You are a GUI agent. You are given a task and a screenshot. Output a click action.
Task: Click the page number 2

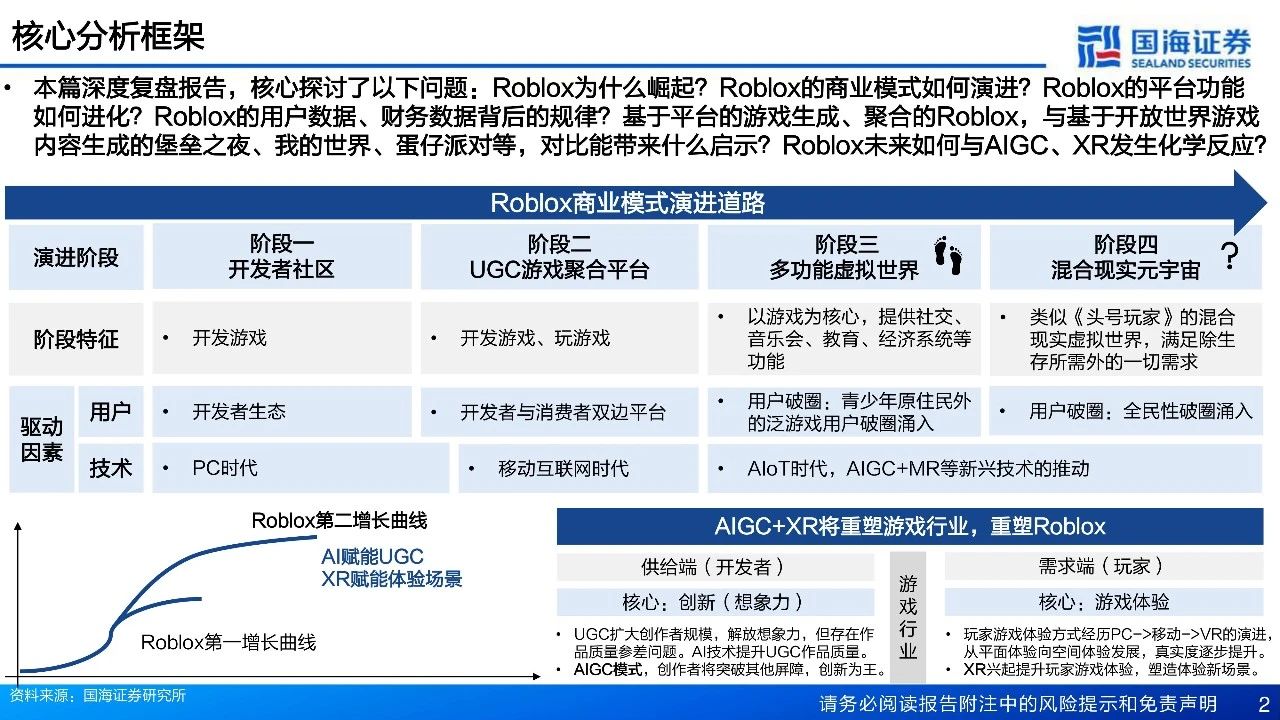1263,703
